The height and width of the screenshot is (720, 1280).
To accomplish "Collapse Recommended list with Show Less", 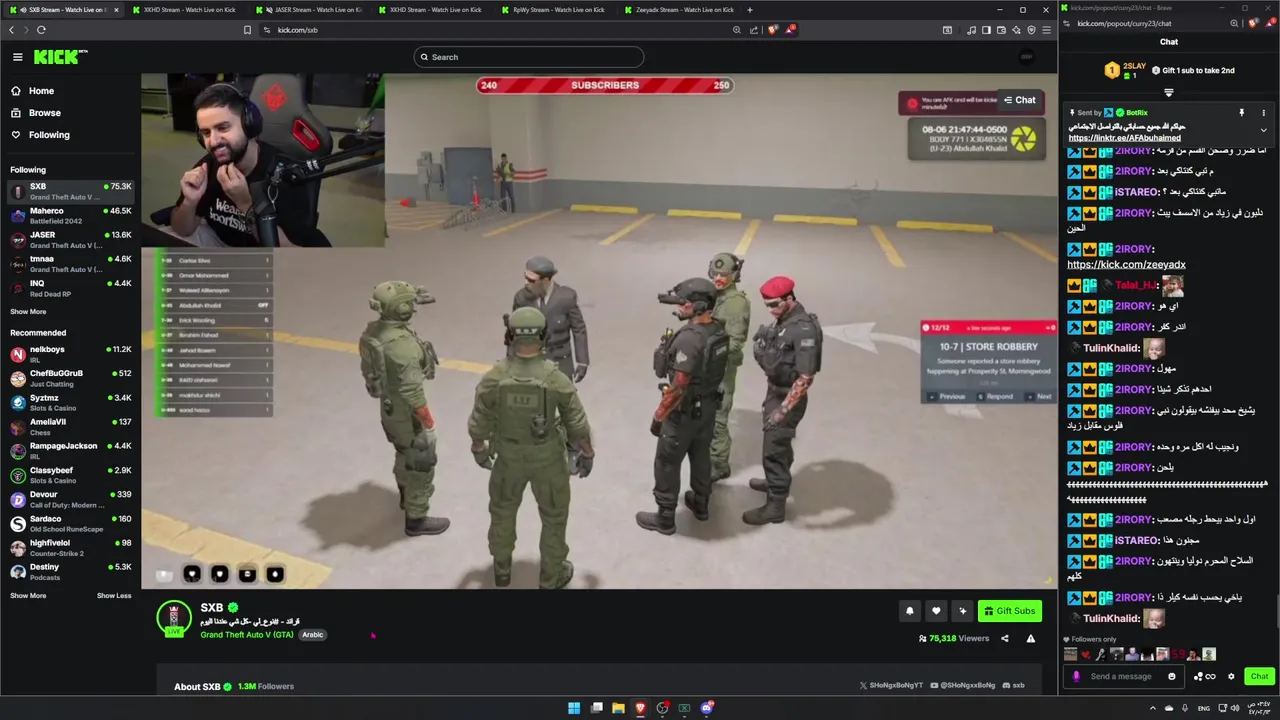I will (114, 596).
